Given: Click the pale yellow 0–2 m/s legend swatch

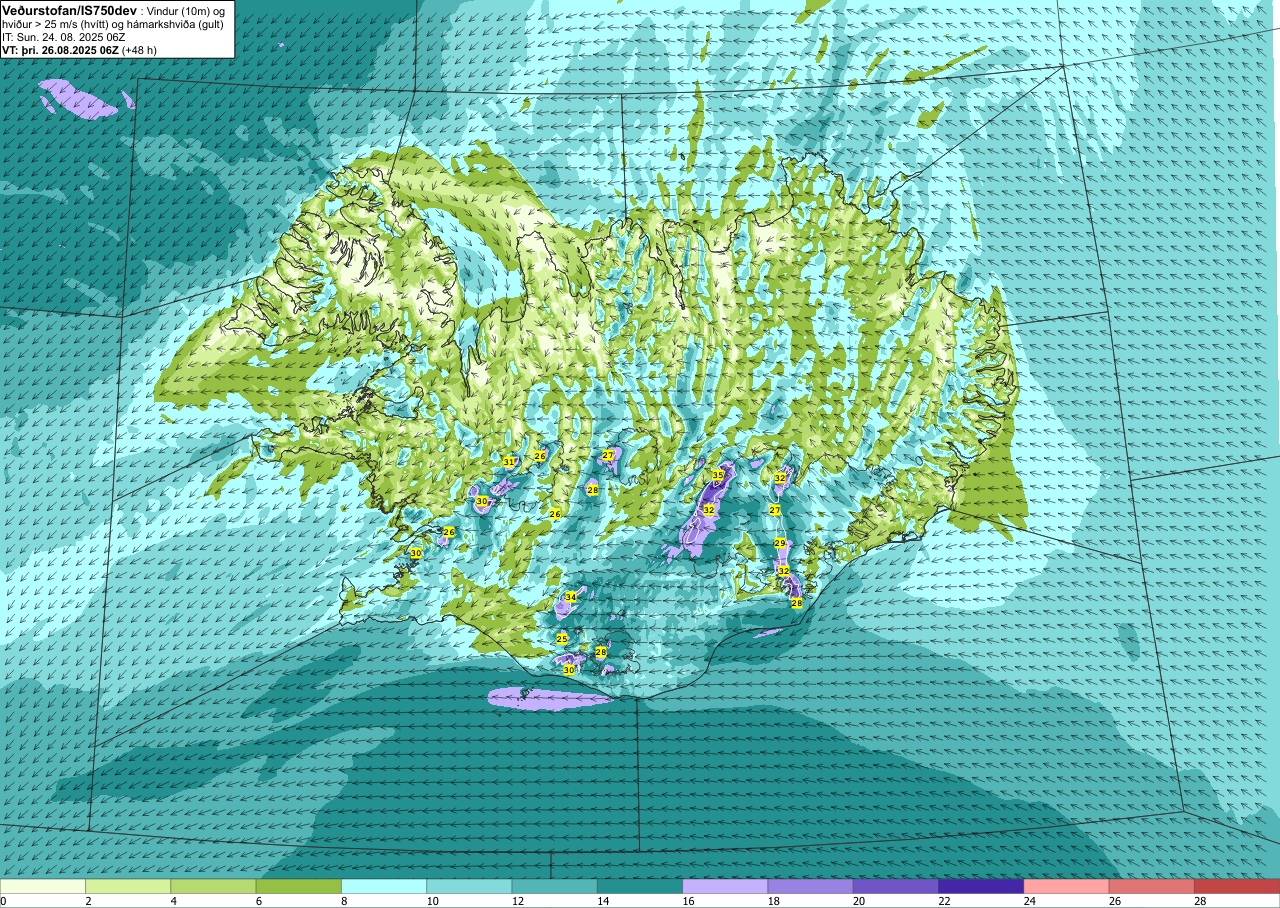Looking at the screenshot, I should coord(43,886).
